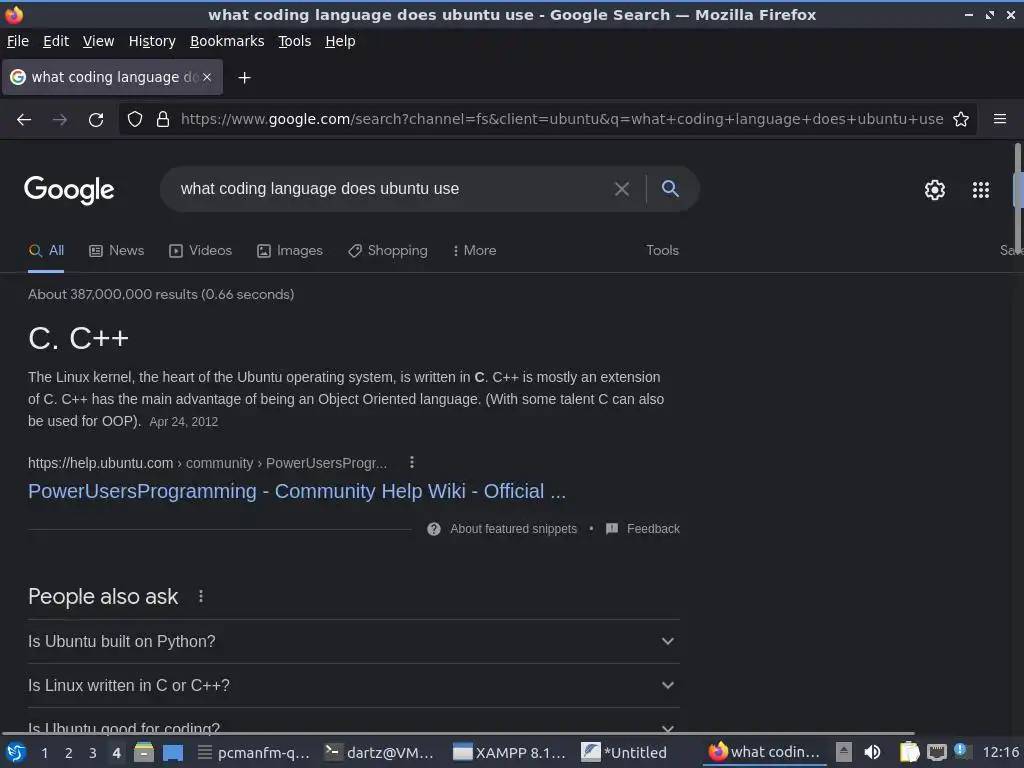Open a new tab with plus button
Image resolution: width=1024 pixels, height=768 pixels.
point(244,78)
